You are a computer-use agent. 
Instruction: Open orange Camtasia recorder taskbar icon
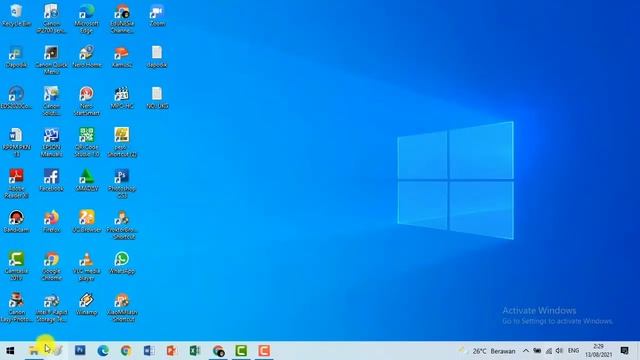coord(264,351)
